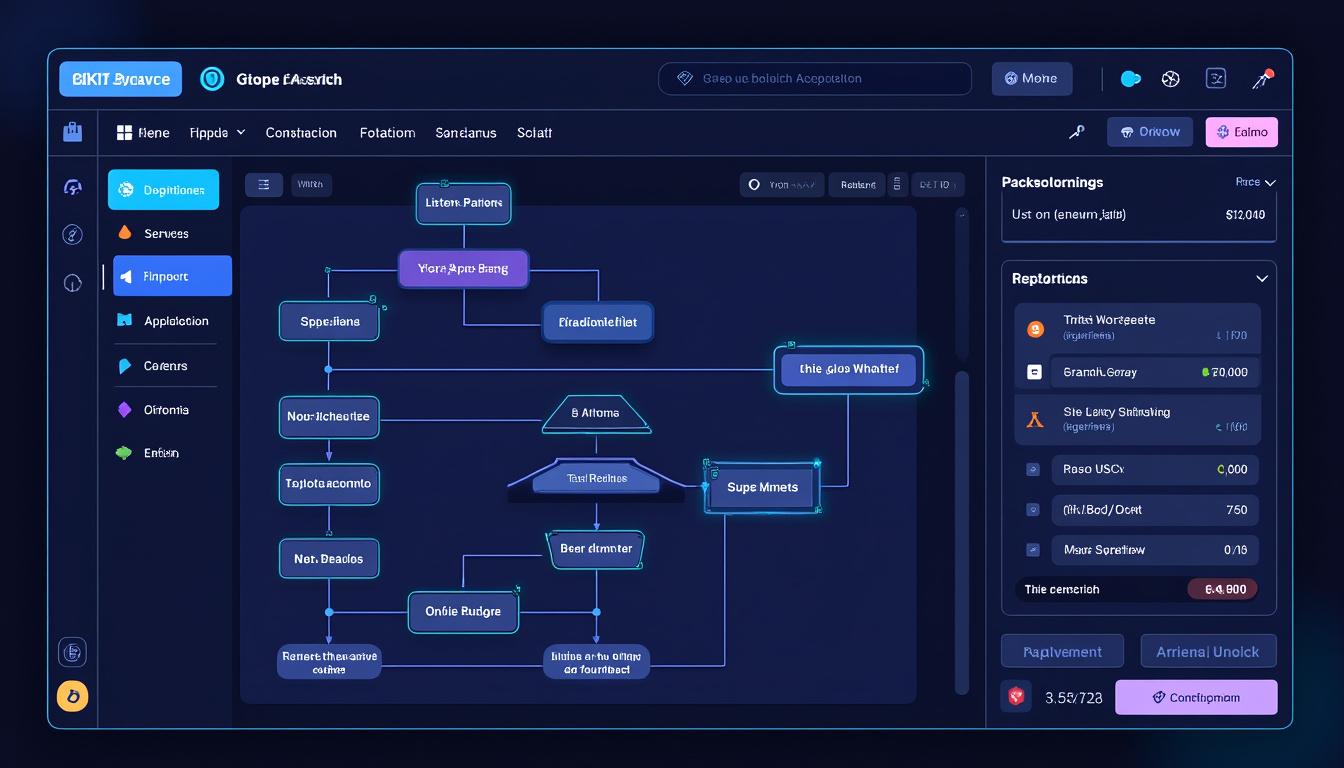Click the orange flame icon beside Serveas
This screenshot has width=1344, height=768.
[x=125, y=233]
